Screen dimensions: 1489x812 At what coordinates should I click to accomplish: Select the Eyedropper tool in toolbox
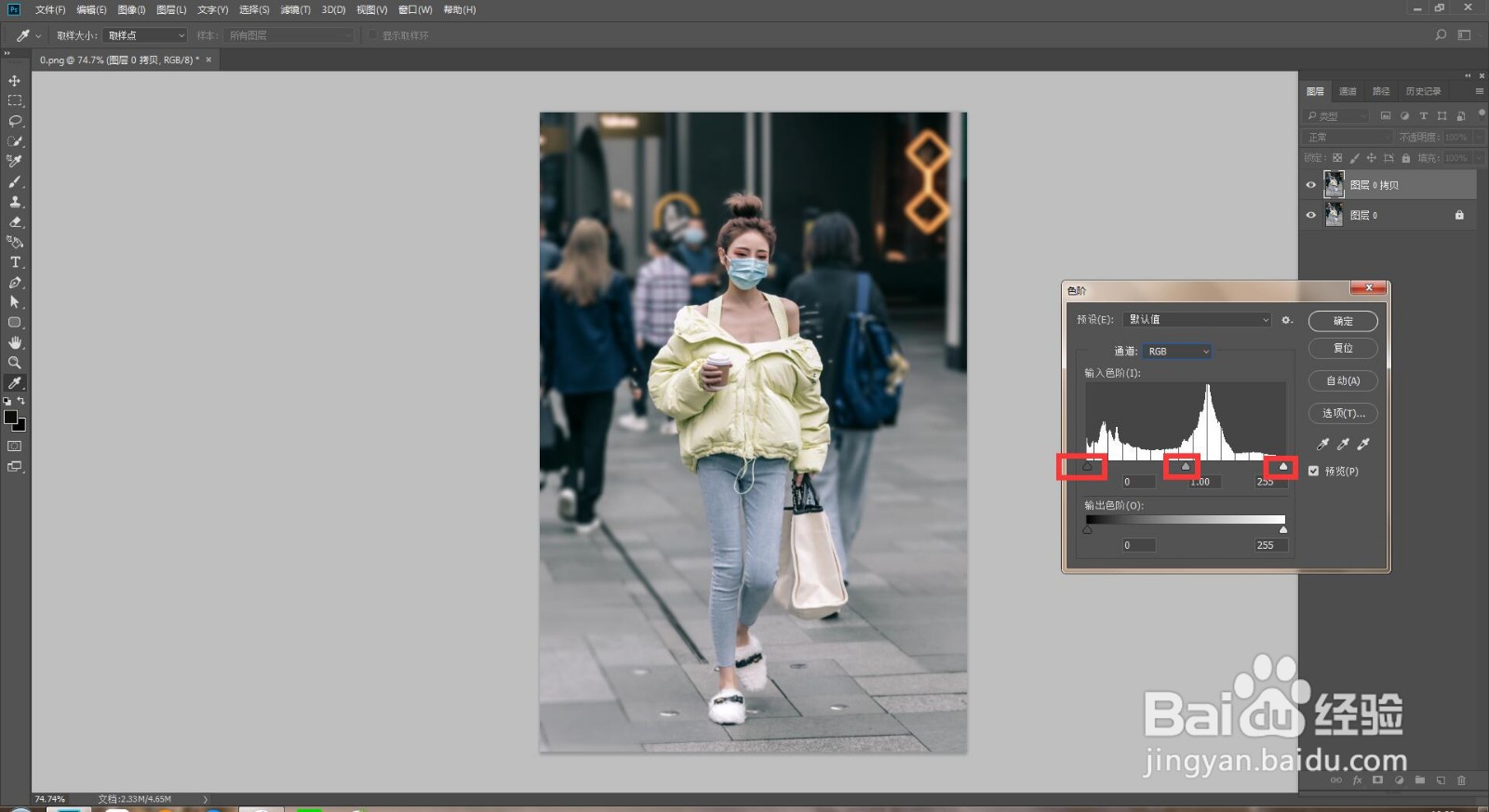(x=15, y=383)
